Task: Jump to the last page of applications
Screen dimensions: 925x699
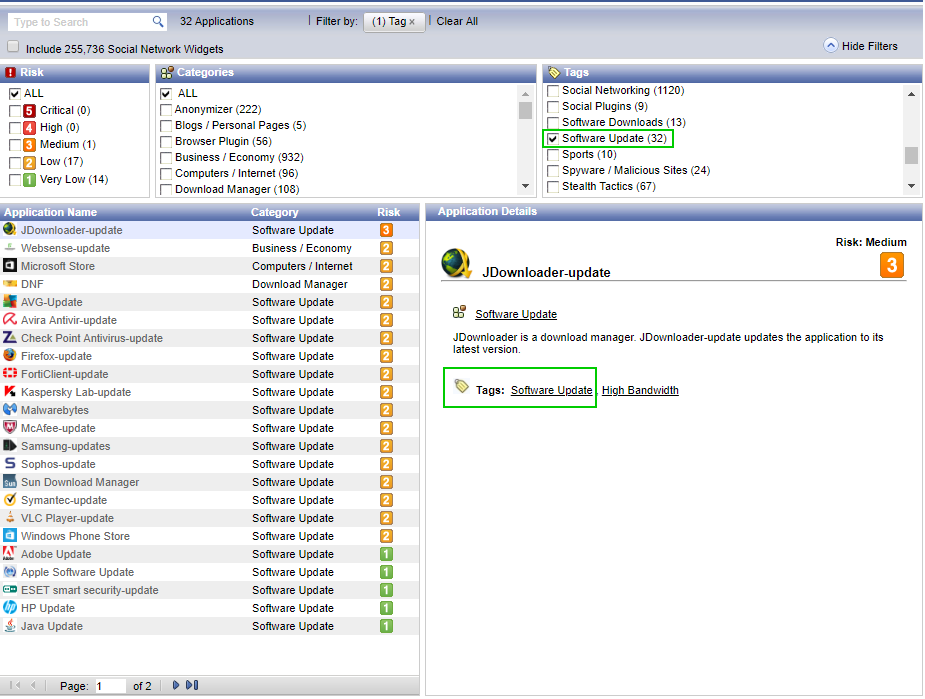Action: (192, 685)
